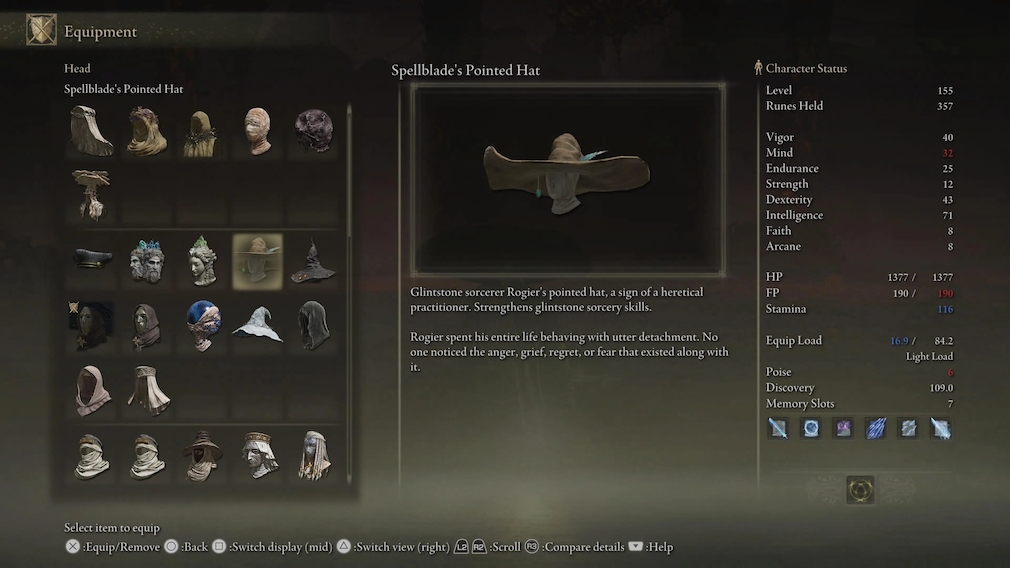1010x568 pixels.
Task: Select the highlighted Spellblade's Pointed Hat icon
Action: click(x=257, y=261)
